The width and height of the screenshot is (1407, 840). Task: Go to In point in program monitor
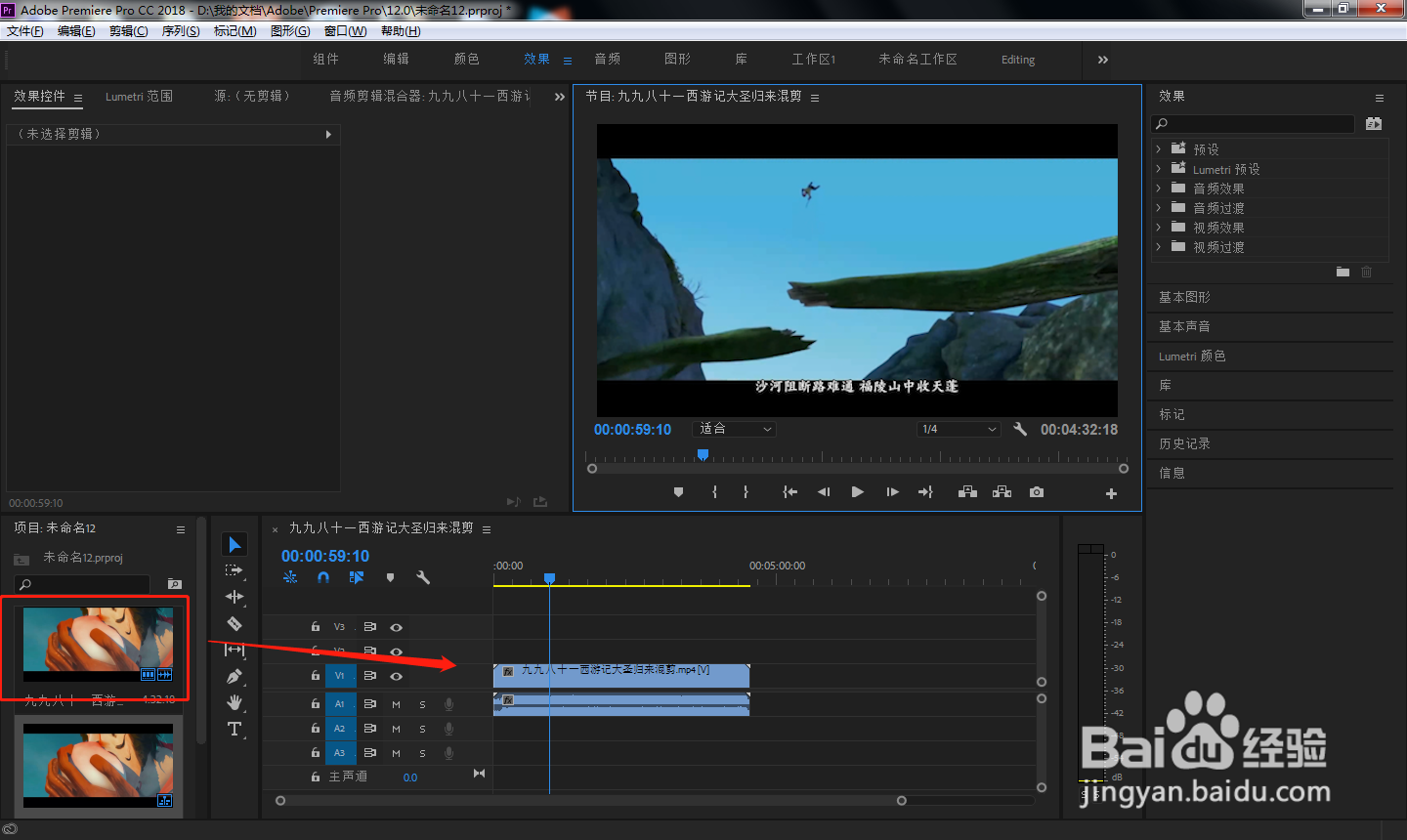pyautogui.click(x=789, y=492)
